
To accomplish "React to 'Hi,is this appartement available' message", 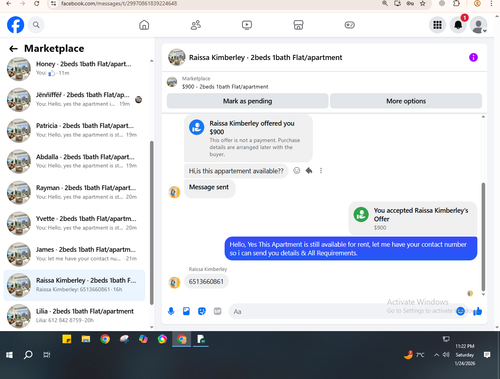I will pyautogui.click(x=296, y=171).
